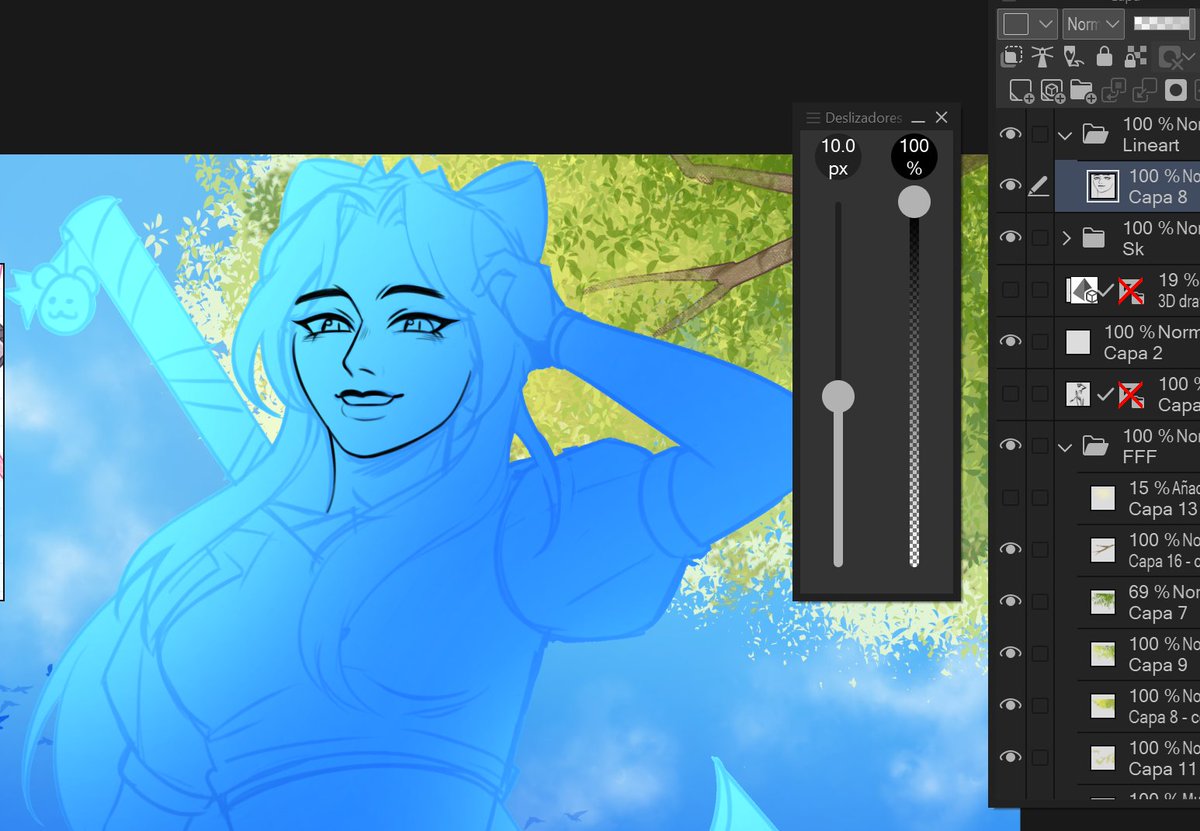Select the FFF folder name

click(1140, 457)
